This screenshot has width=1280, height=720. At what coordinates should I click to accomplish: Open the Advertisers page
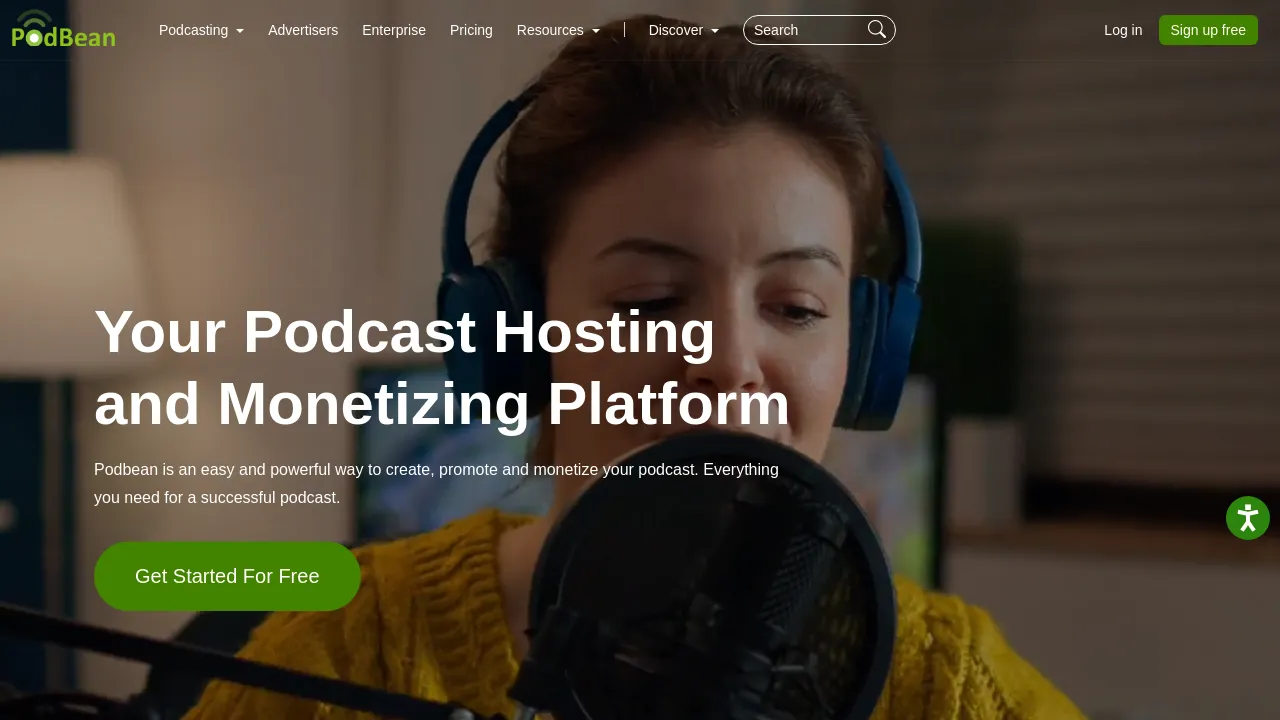point(303,30)
